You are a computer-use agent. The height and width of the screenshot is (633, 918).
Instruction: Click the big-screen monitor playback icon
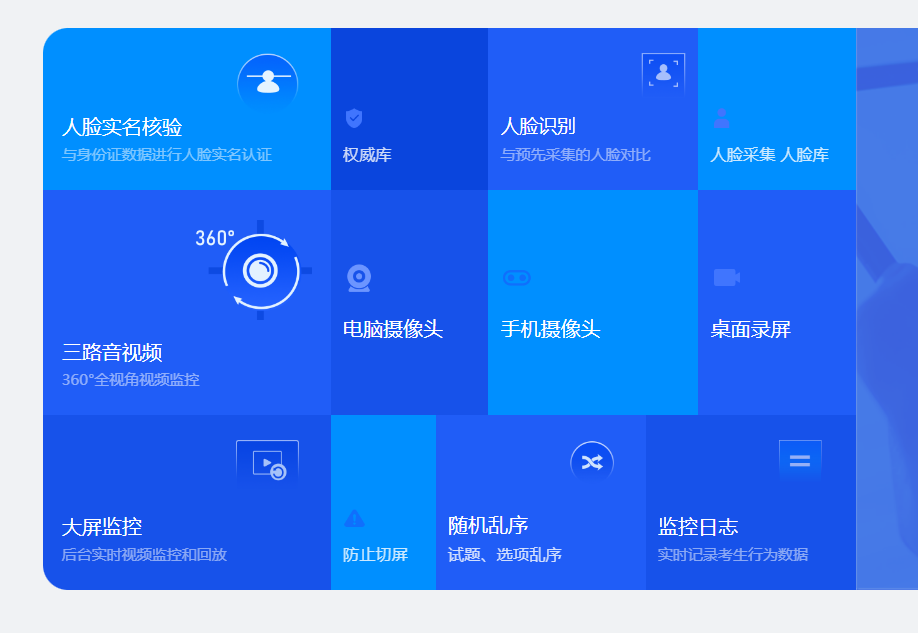click(x=267, y=464)
